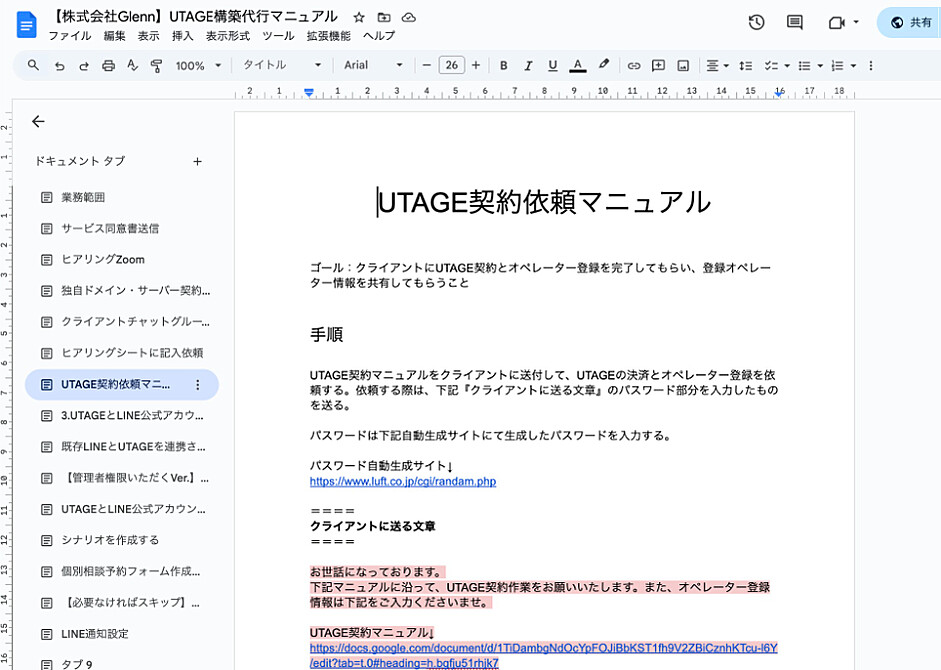Viewport: 941px width, 670px height.
Task: Check the cloud save status icon
Action: [409, 17]
